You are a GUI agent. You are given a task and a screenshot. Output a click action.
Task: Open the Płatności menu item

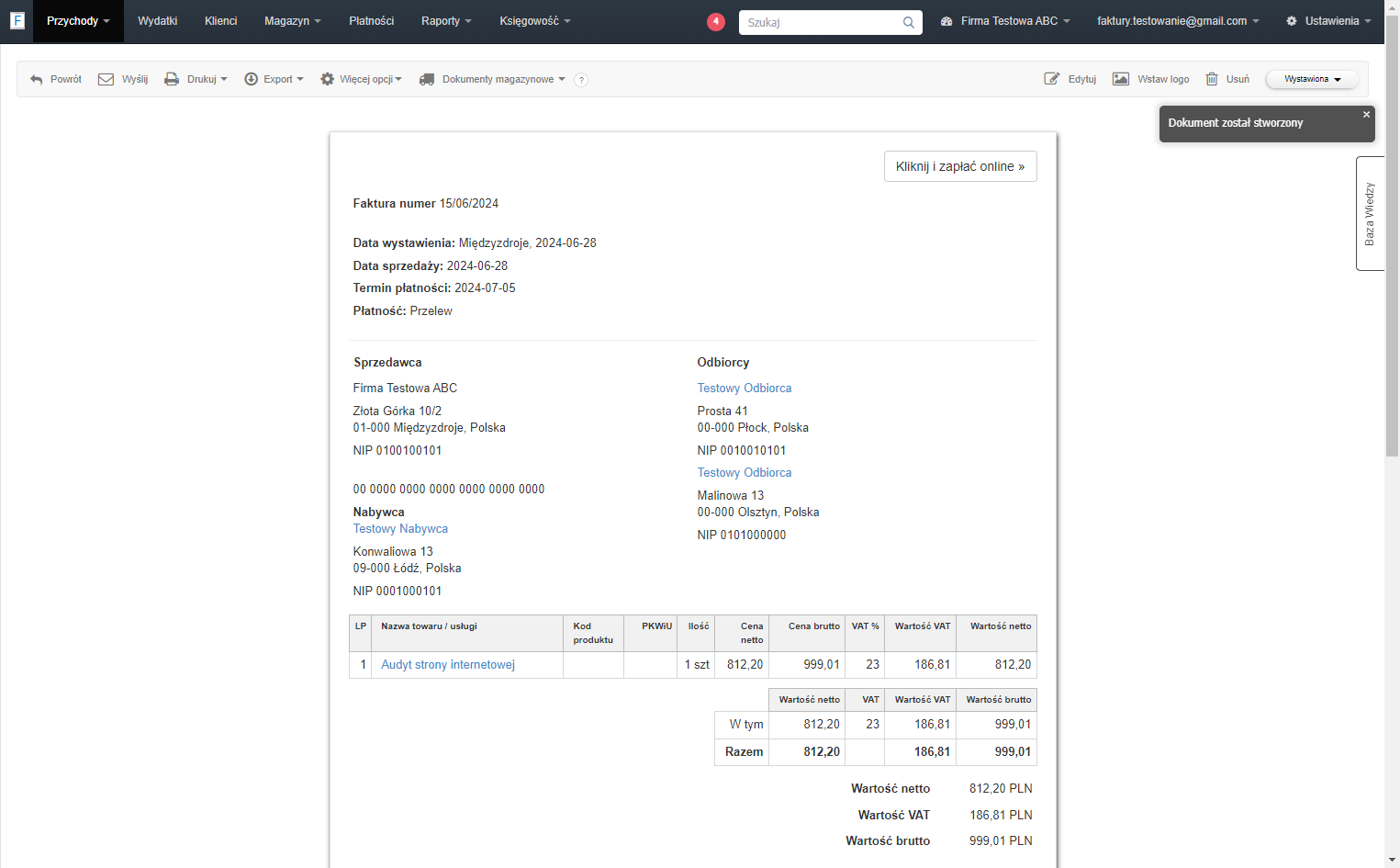[x=371, y=21]
